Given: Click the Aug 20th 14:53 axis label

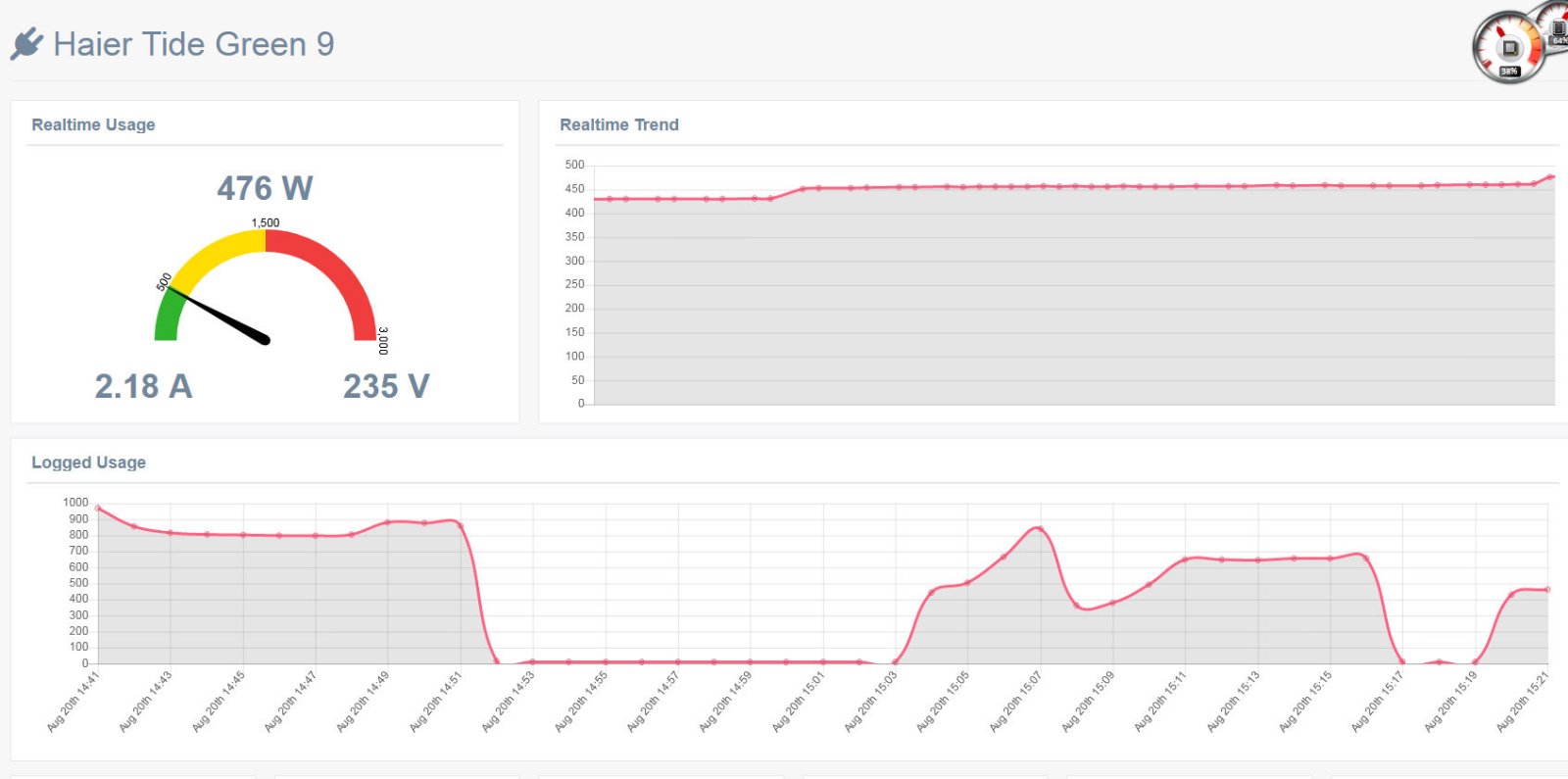Looking at the screenshot, I should coord(508,702).
